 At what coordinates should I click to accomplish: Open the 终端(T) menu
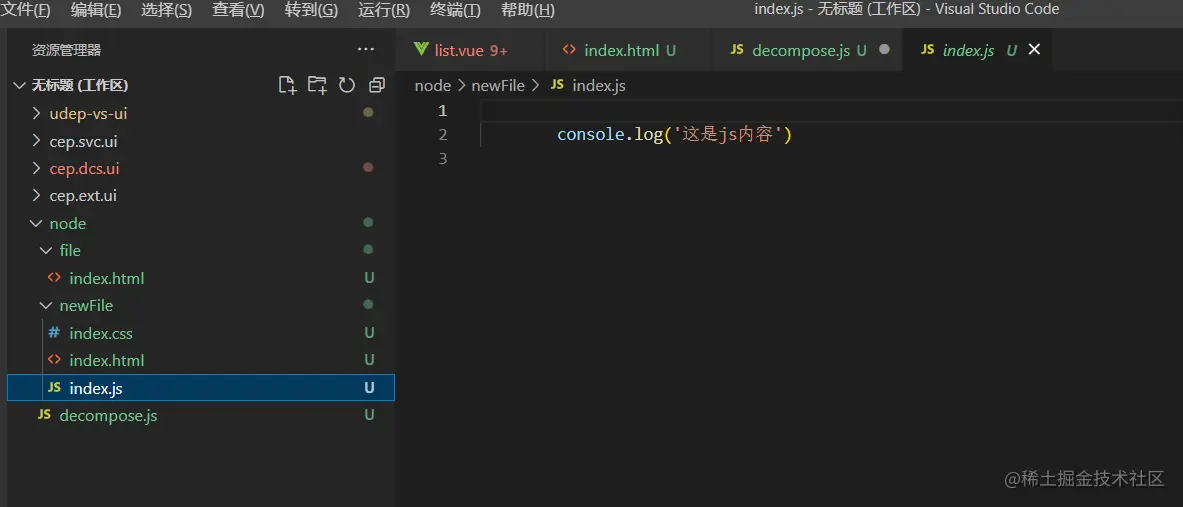point(455,10)
